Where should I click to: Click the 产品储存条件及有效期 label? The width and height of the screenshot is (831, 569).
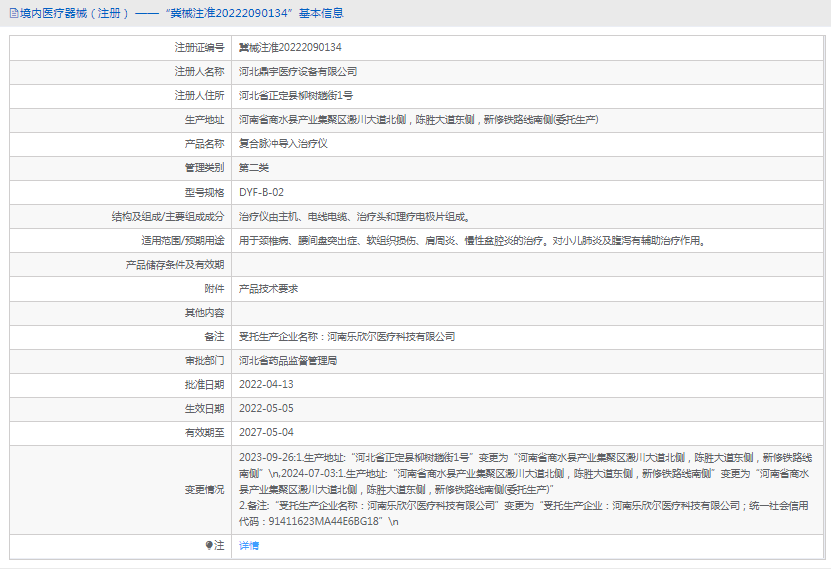(x=175, y=265)
